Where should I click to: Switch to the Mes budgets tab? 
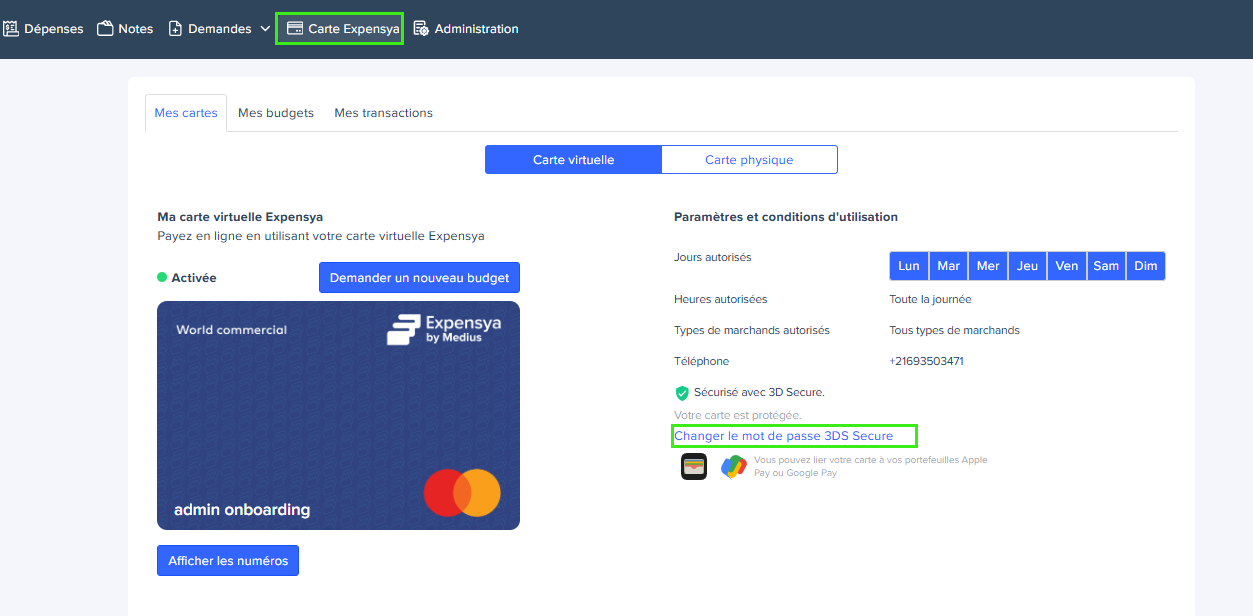tap(276, 113)
